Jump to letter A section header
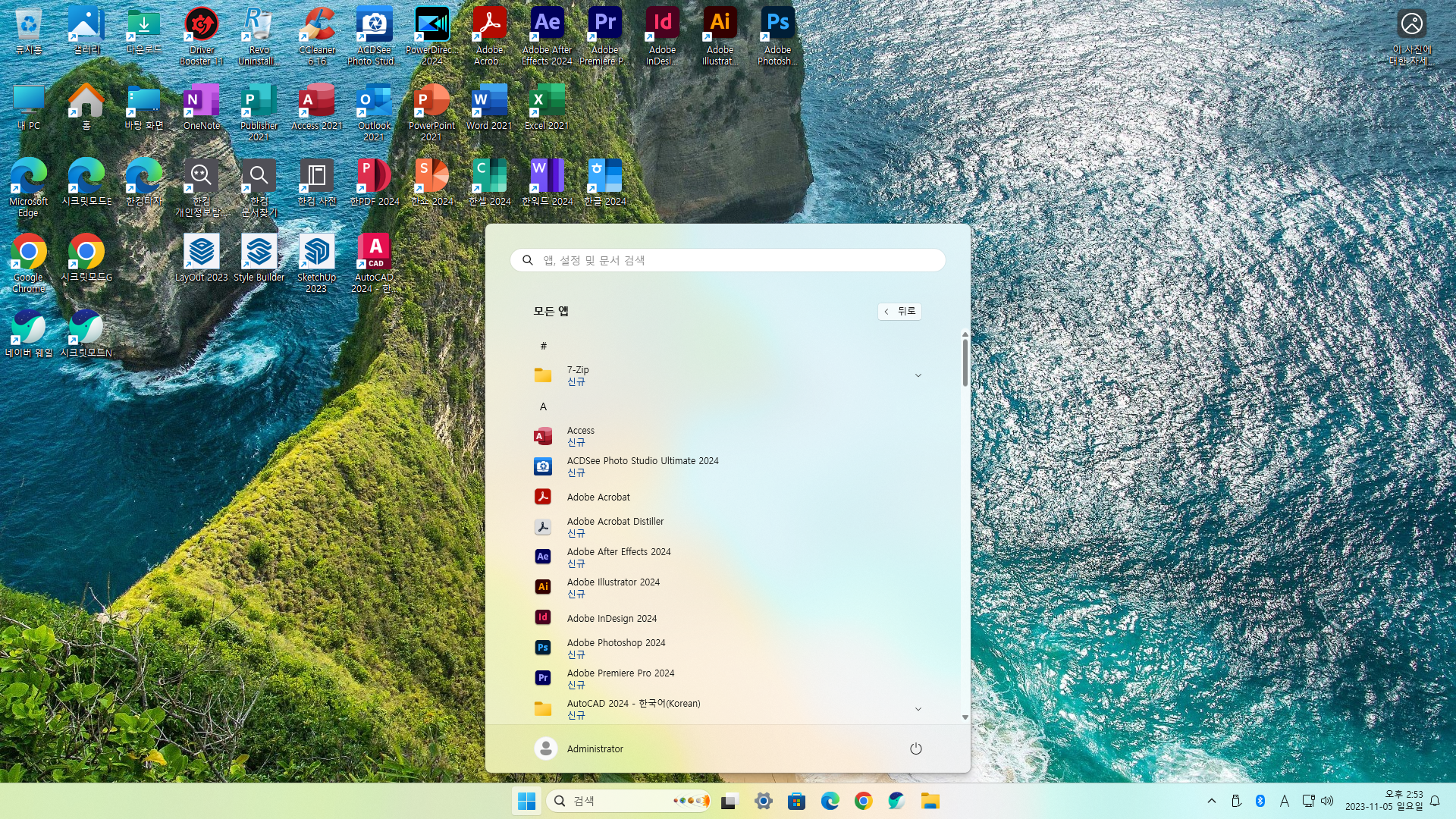Viewport: 1456px width, 819px height. (543, 406)
